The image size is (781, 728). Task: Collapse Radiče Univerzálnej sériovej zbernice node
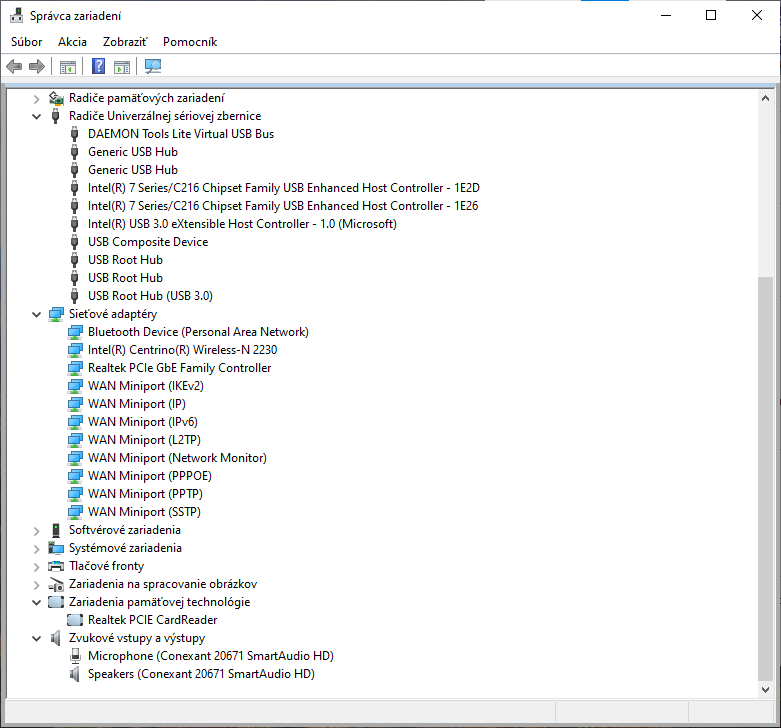(36, 117)
